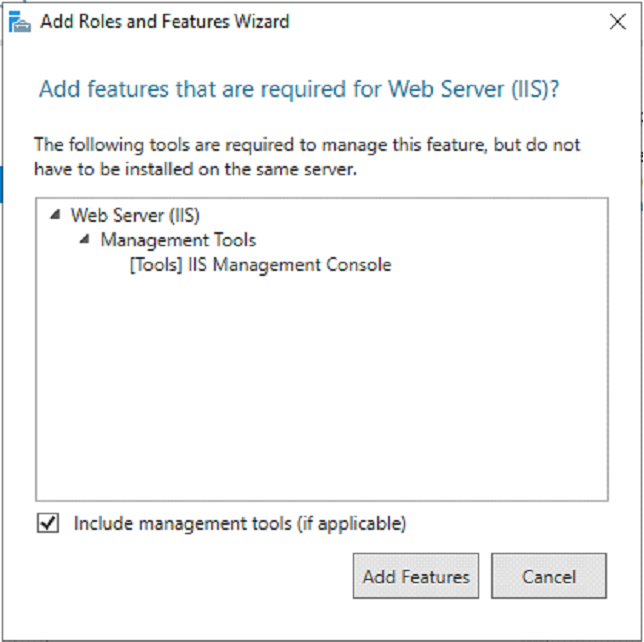644x642 pixels.
Task: Click empty space inside the features list box
Action: pos(320,400)
